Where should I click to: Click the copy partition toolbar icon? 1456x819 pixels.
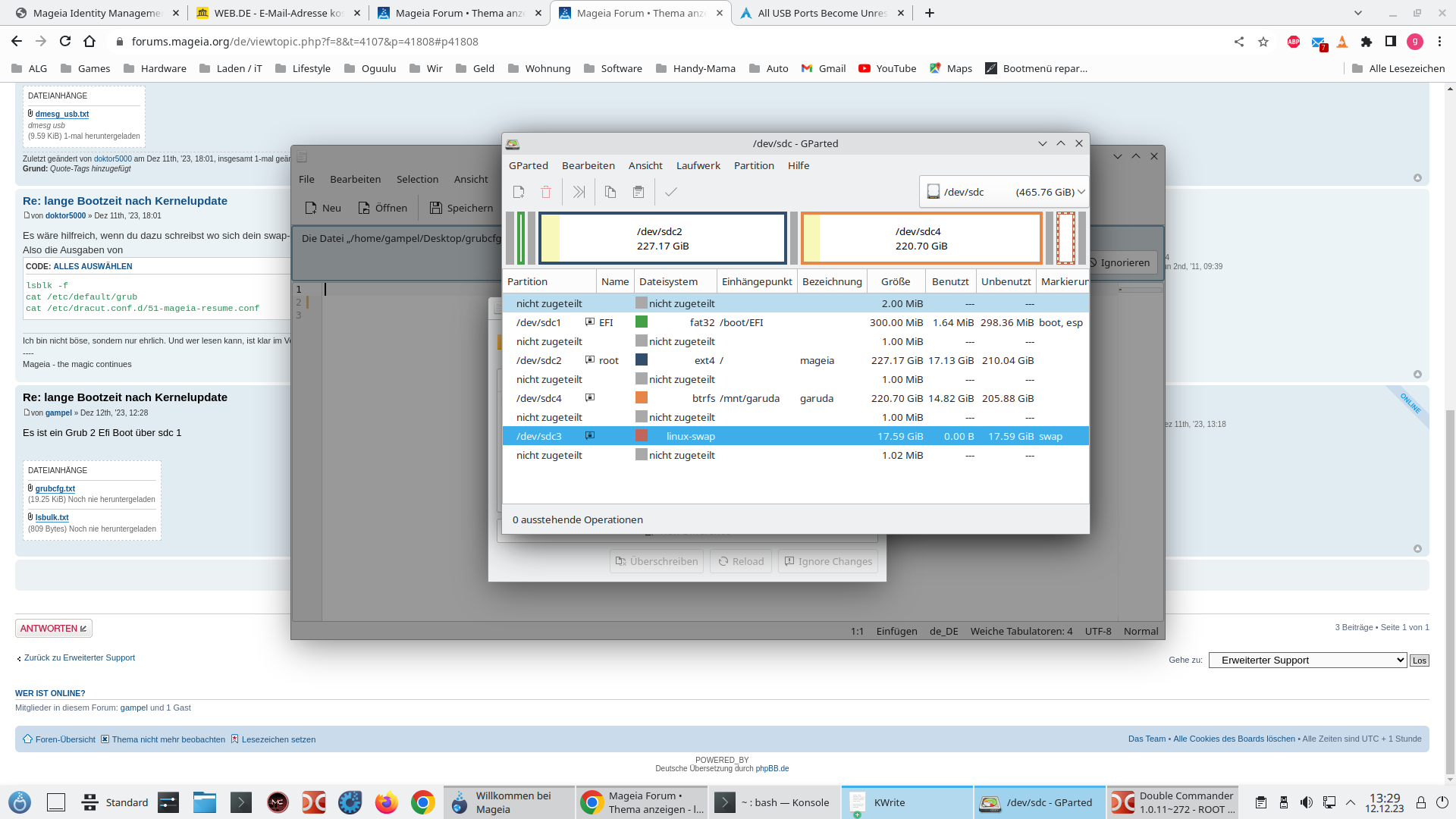coord(610,193)
